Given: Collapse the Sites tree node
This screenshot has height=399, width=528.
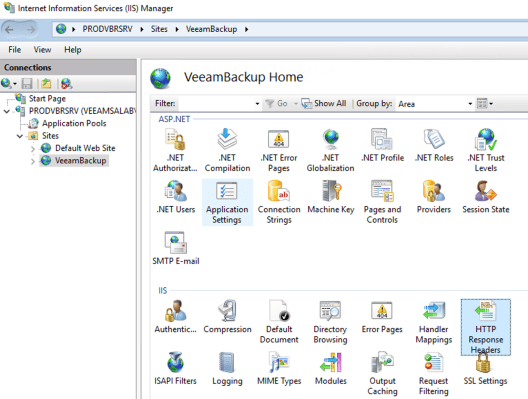Looking at the screenshot, I should pos(20,136).
